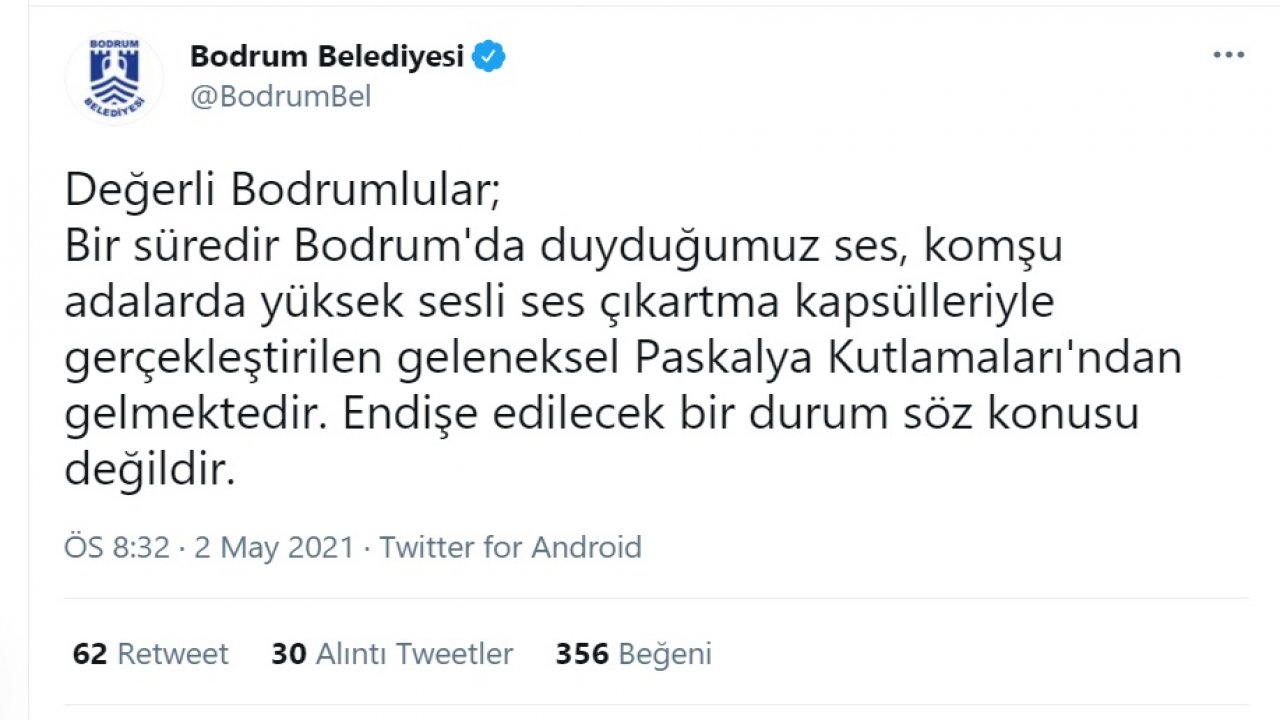Viewport: 1280px width, 720px height.
Task: Click the Retweet count number 62
Action: point(89,654)
